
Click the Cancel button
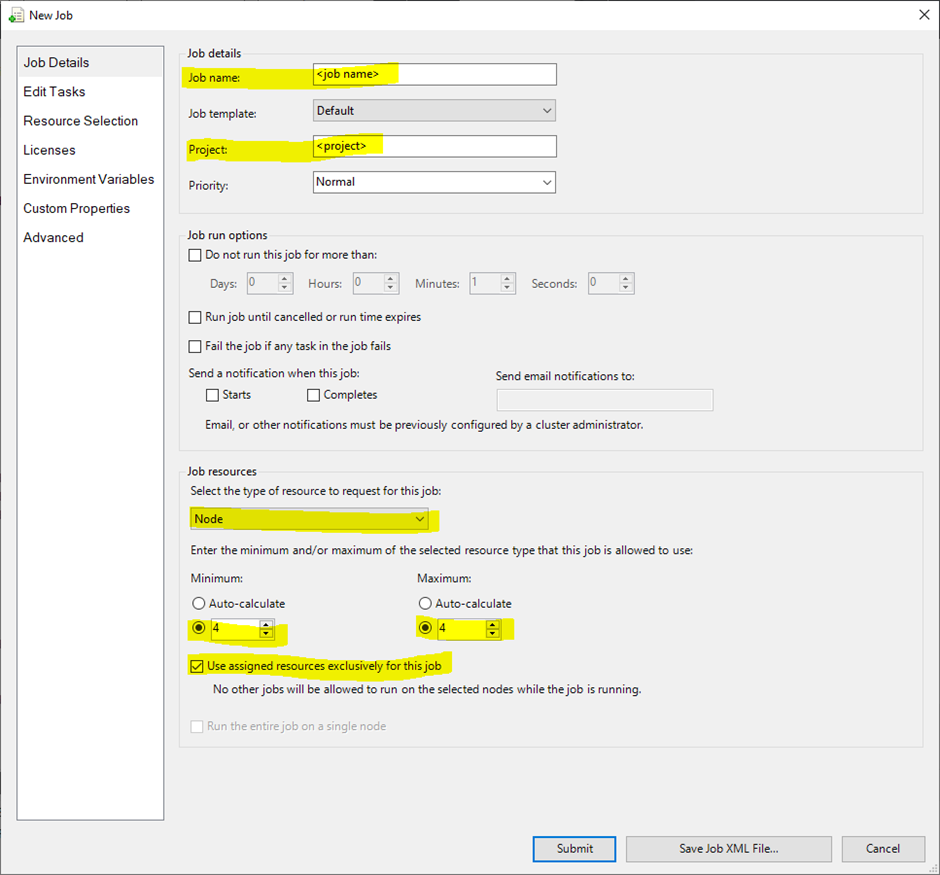point(883,849)
